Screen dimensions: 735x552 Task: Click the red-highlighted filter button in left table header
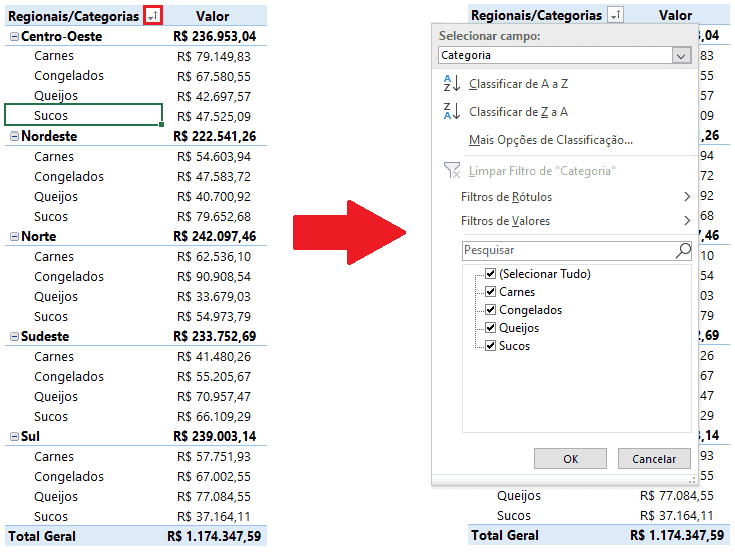tap(152, 16)
